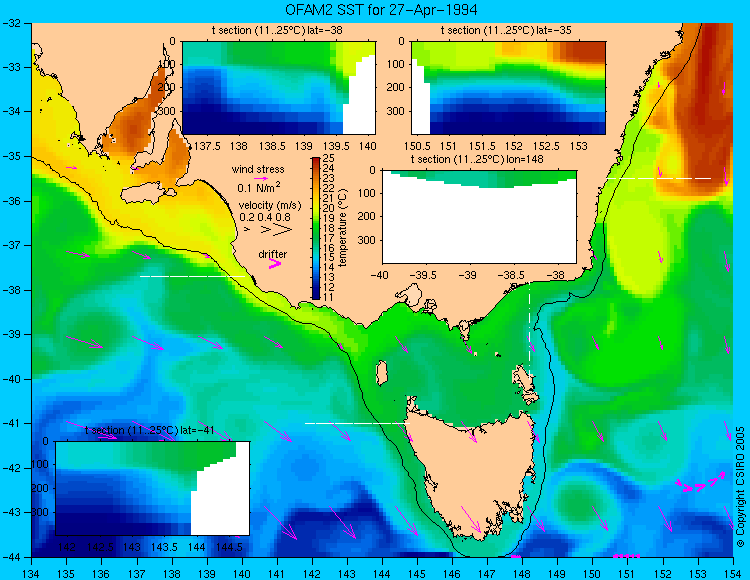
Task: Click the 'velocity (m/s)' legend label
Action: tap(270, 206)
